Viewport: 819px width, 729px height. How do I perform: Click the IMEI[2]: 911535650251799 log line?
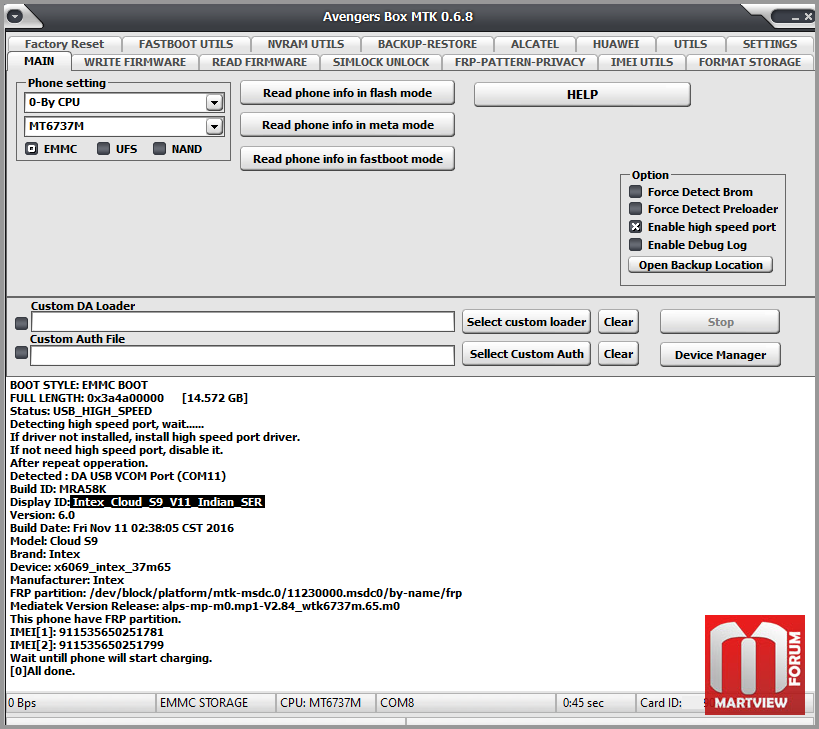[87, 645]
